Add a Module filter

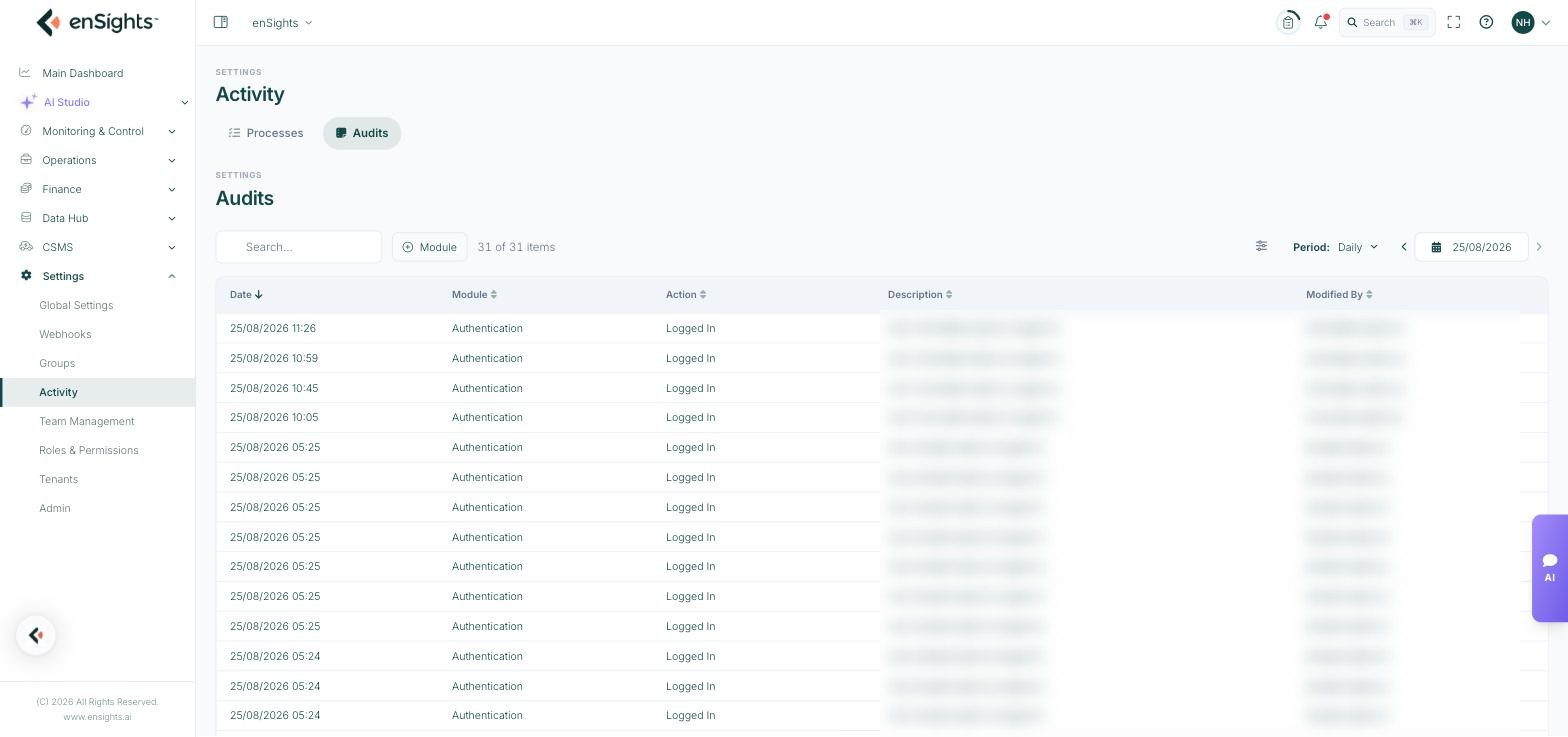pyautogui.click(x=429, y=247)
